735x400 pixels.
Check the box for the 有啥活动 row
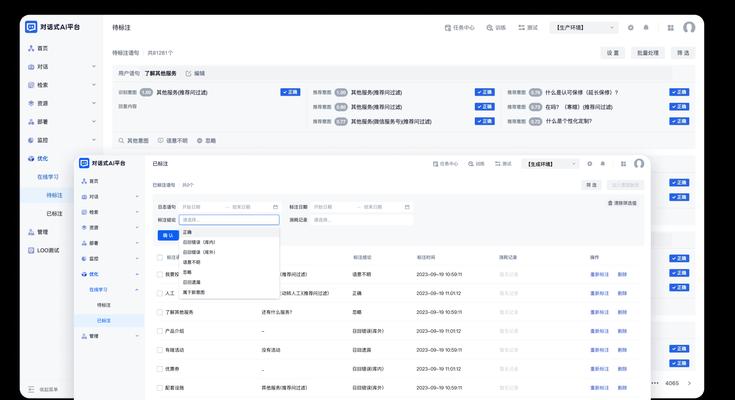pyautogui.click(x=160, y=350)
